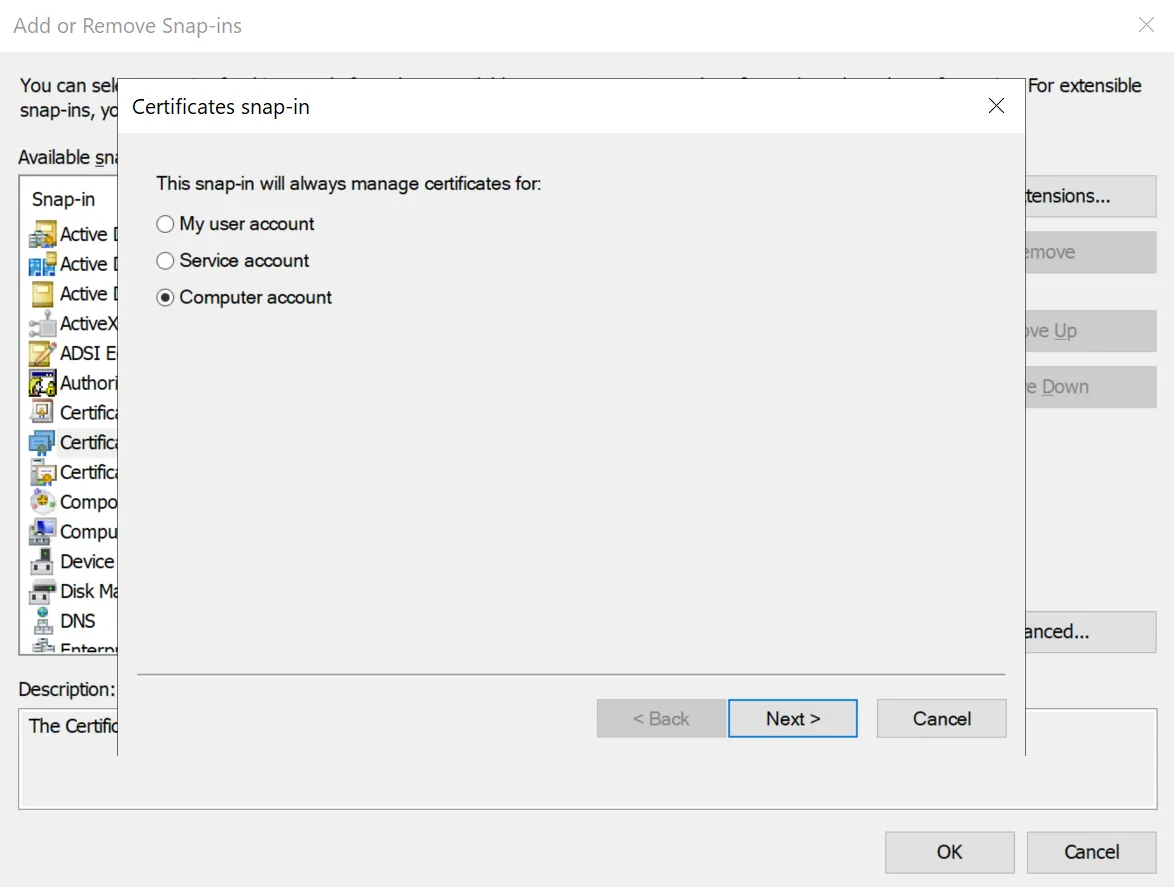Click the third Certificate snap-in icon
The width and height of the screenshot is (1174, 887).
[x=43, y=472]
